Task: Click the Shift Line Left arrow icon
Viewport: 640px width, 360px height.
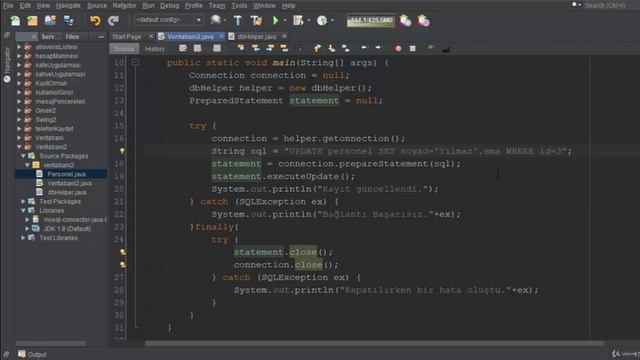Action: tap(364, 48)
